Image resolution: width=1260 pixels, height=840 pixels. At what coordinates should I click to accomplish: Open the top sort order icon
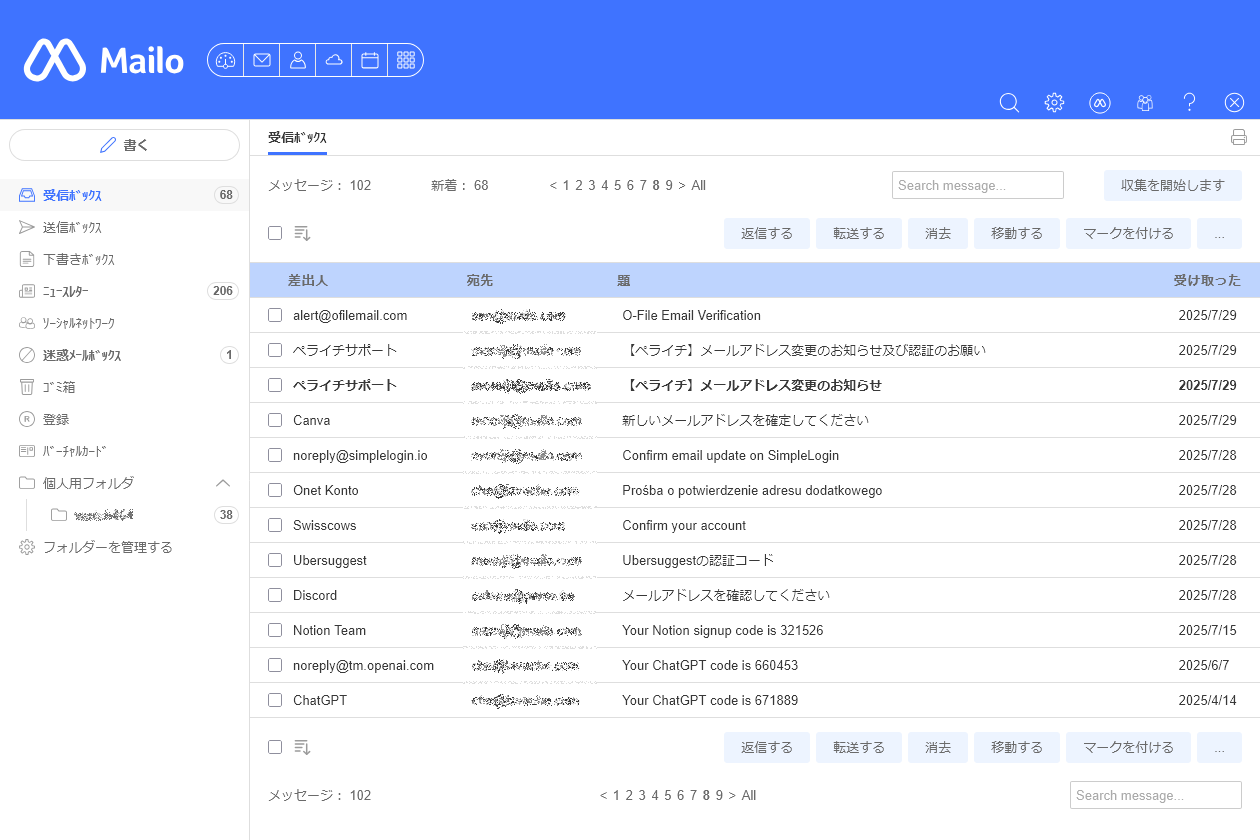tap(302, 233)
